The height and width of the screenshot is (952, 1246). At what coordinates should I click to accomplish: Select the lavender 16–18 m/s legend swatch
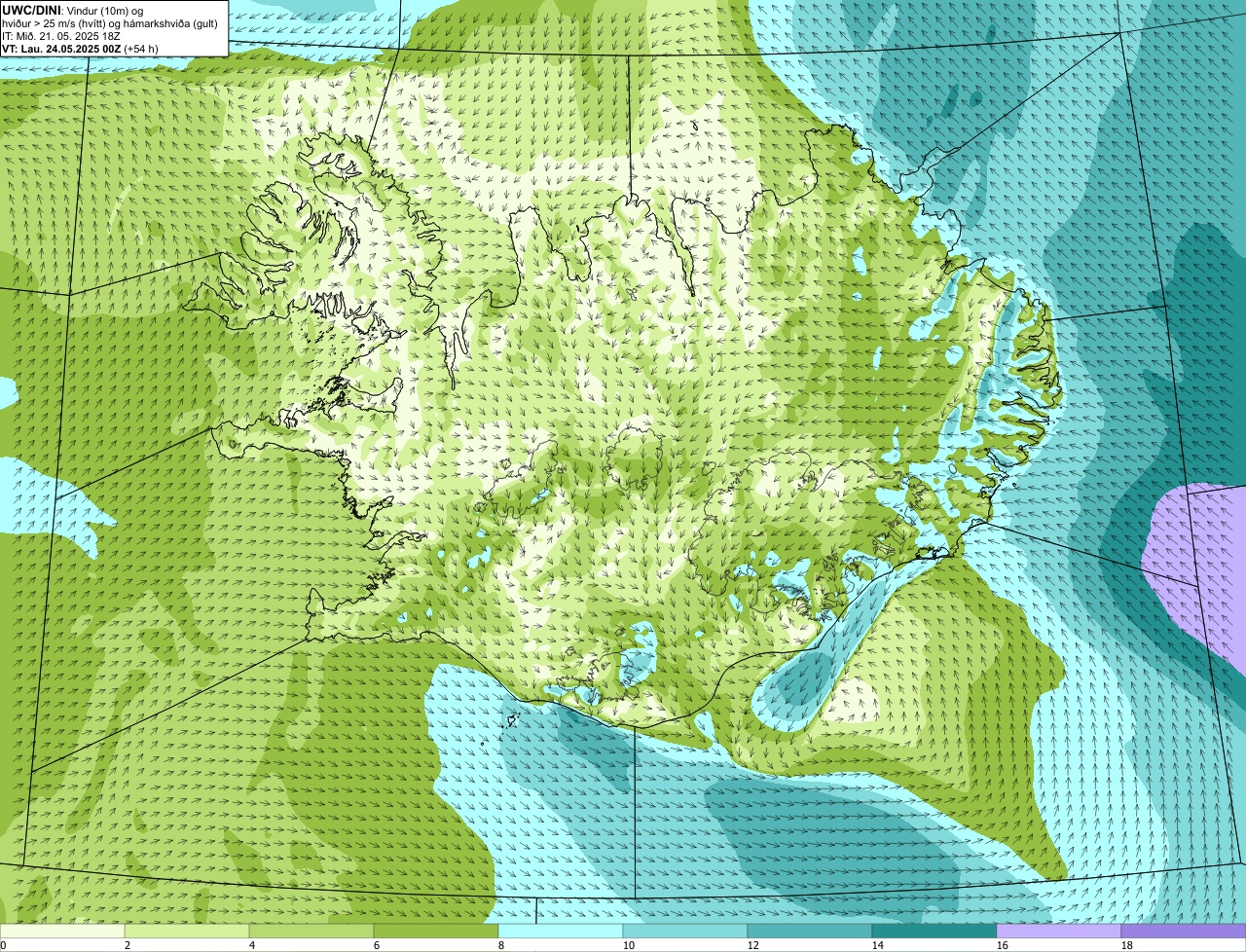tap(1059, 932)
